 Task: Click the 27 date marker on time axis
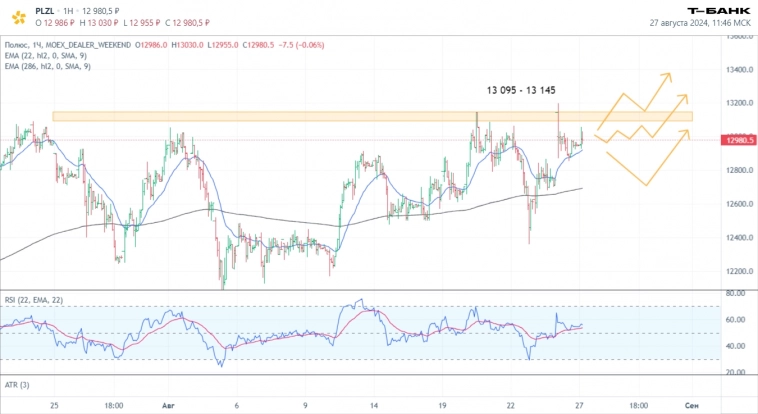(579, 406)
